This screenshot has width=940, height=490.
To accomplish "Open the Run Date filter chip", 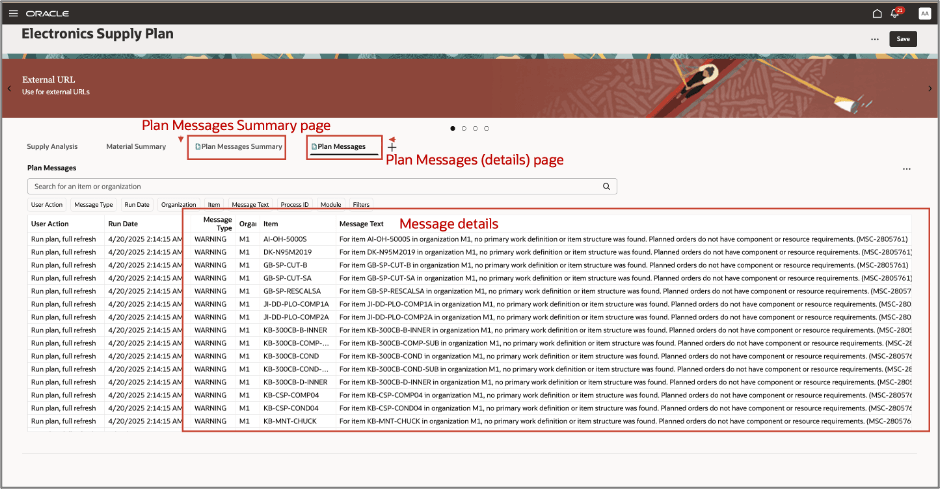I will [137, 205].
